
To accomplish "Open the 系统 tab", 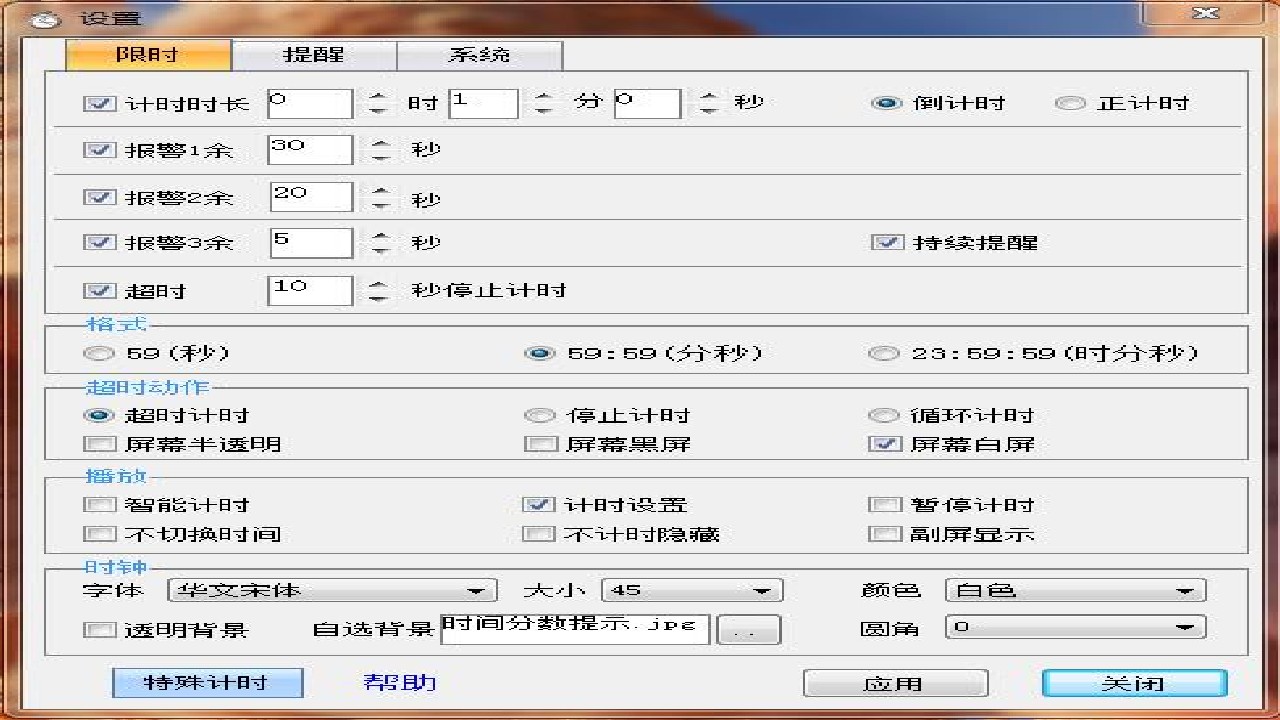I will 479,55.
